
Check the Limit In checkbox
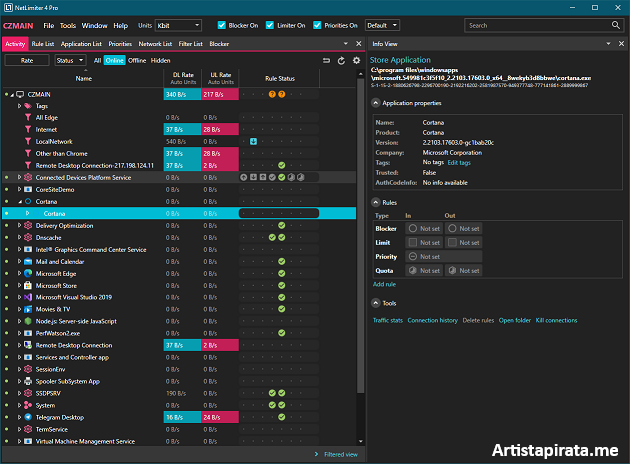[x=413, y=242]
